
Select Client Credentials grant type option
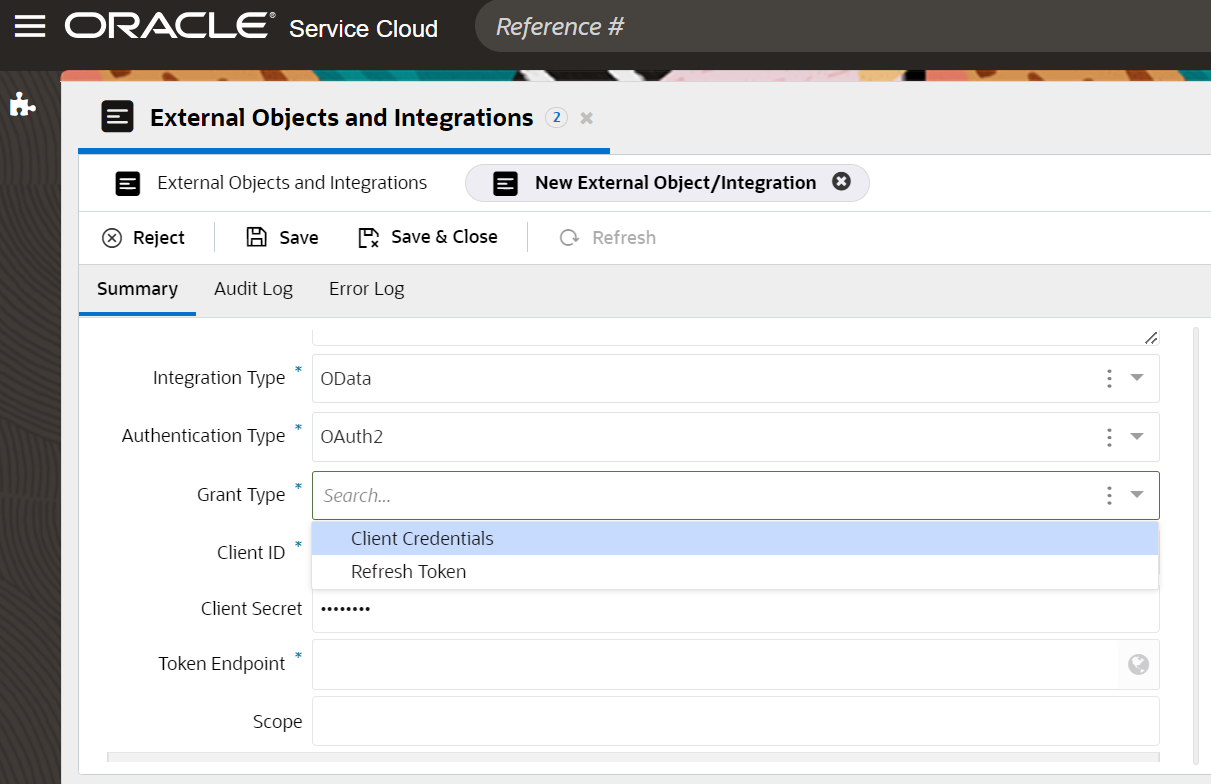click(x=422, y=538)
